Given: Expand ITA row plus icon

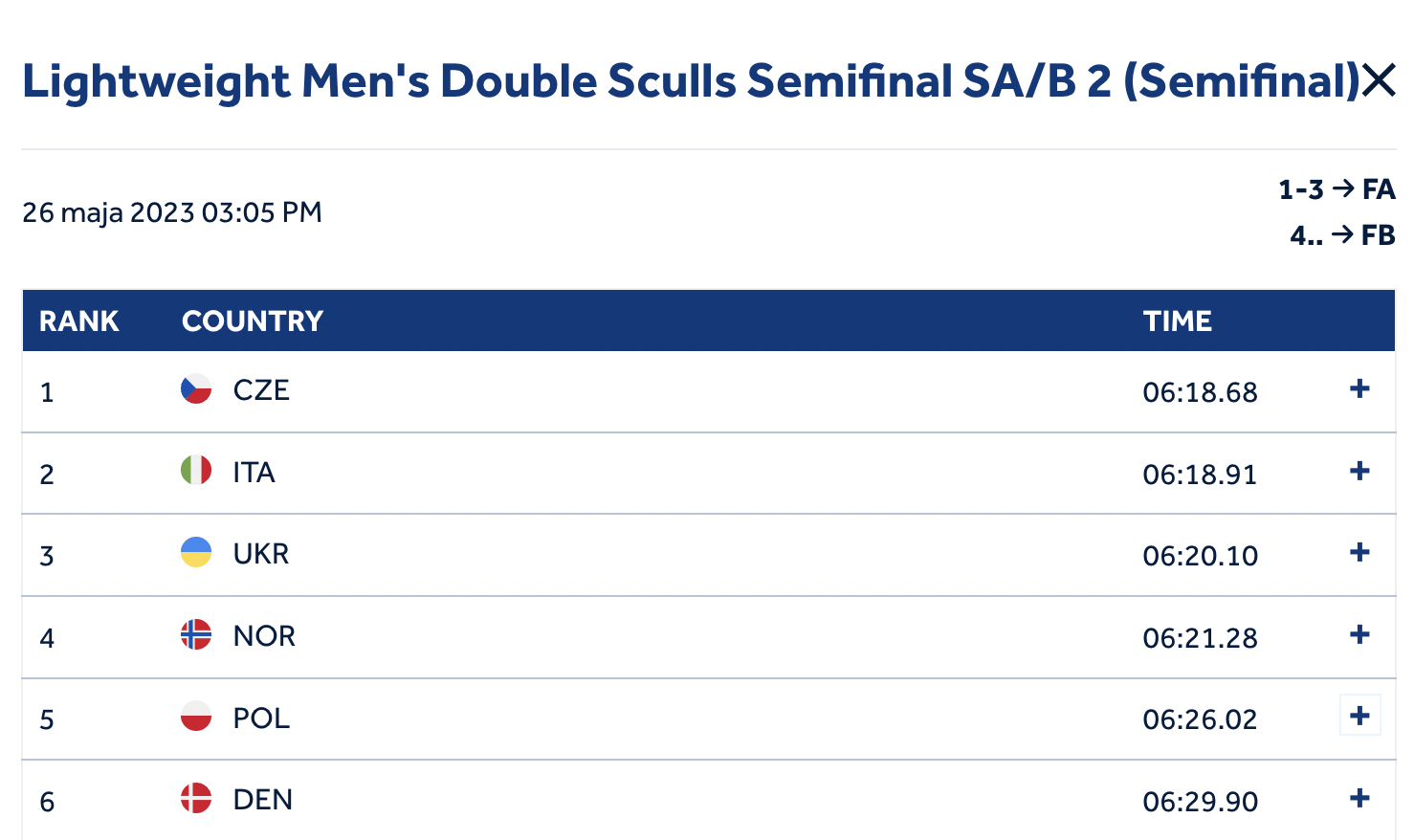Looking at the screenshot, I should point(1359,471).
